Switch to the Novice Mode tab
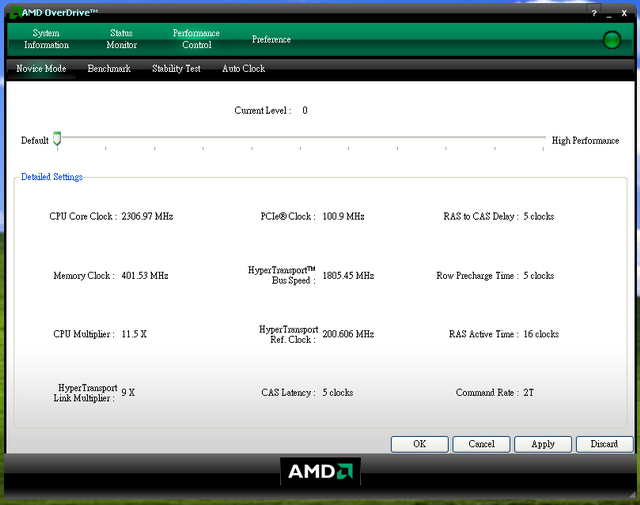 click(x=41, y=69)
